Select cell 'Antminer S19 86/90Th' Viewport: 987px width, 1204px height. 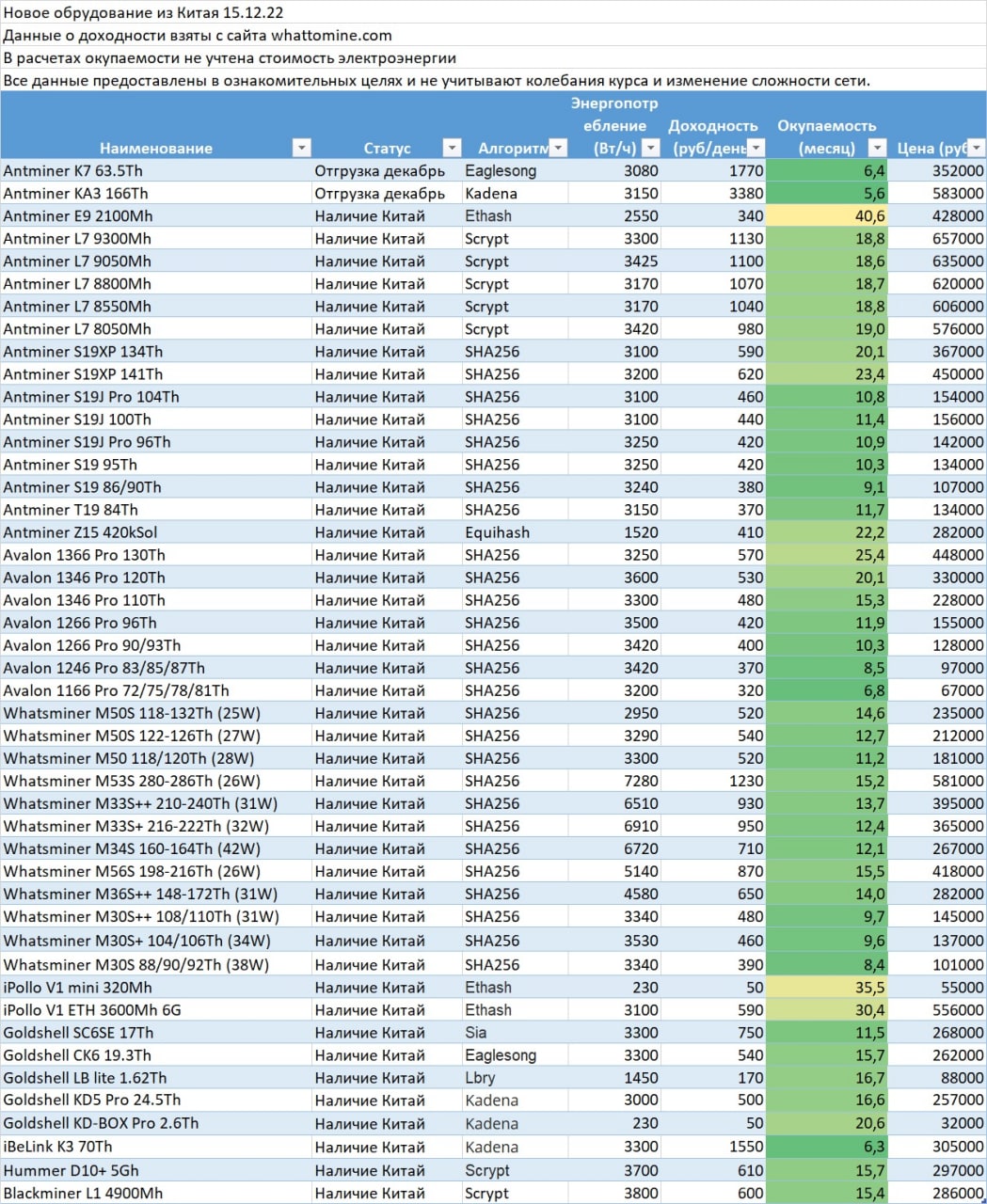(156, 486)
